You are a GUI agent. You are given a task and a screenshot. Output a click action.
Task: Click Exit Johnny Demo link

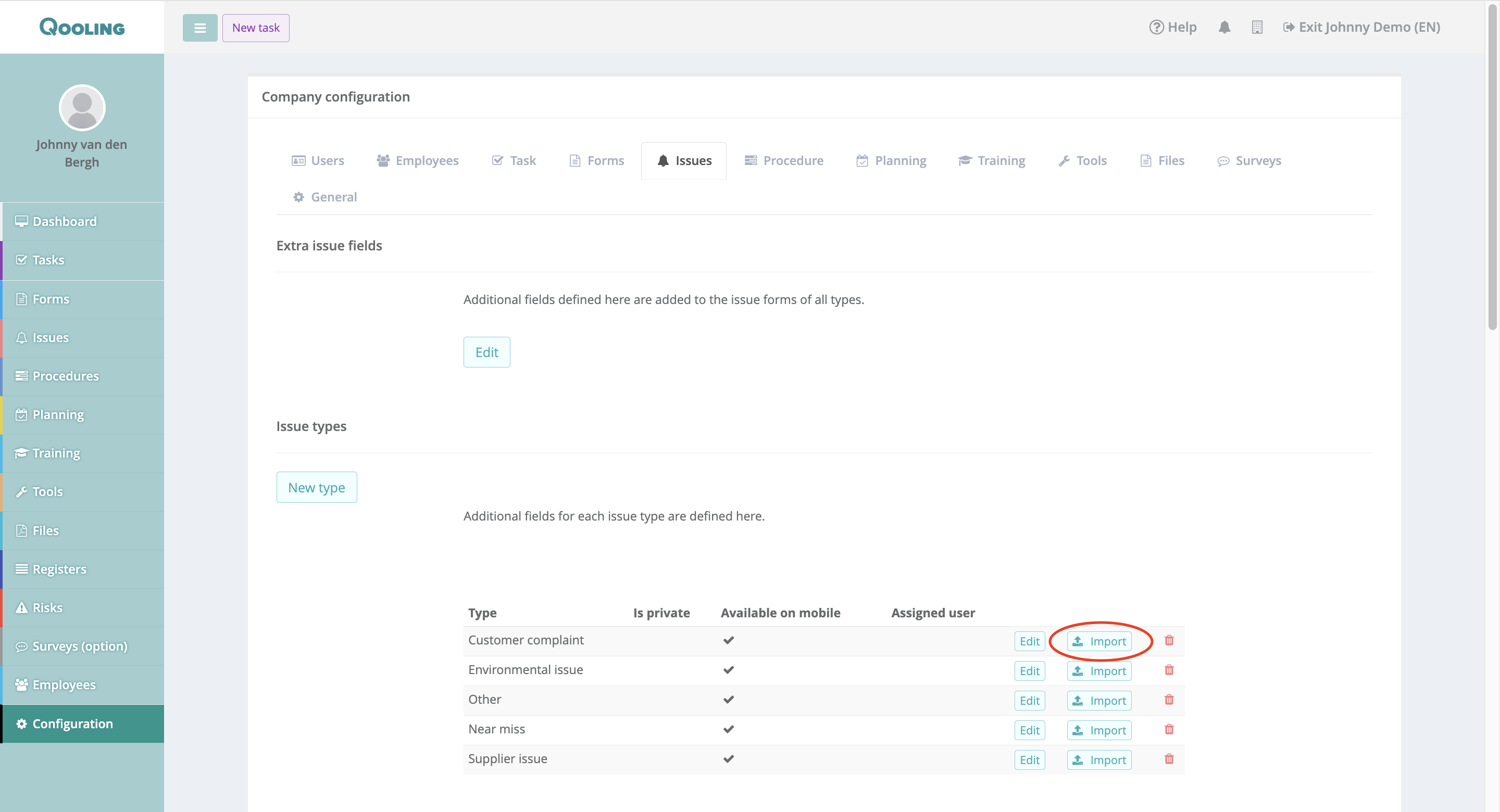[x=1361, y=28]
